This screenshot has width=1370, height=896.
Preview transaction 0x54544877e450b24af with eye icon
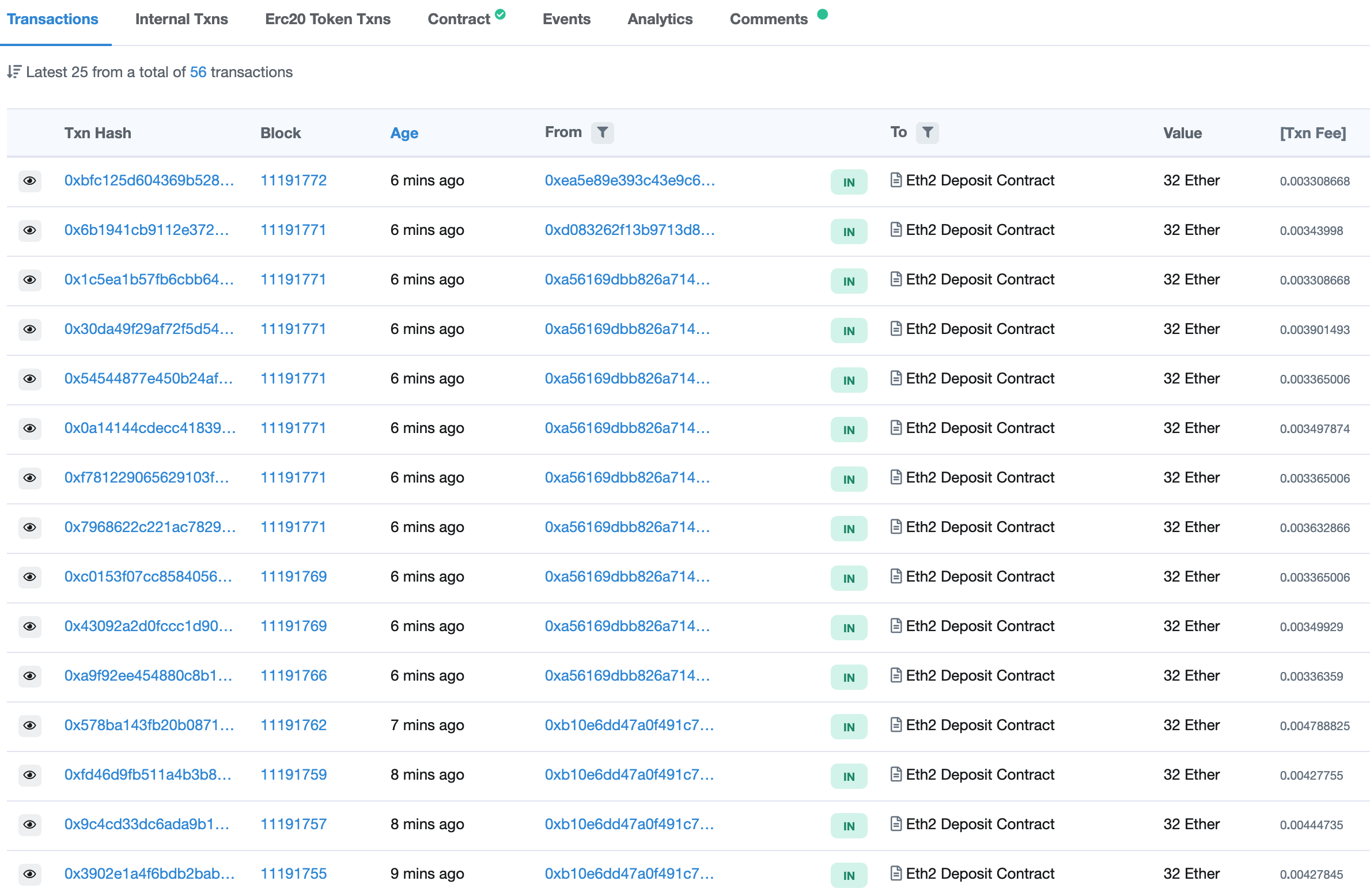pos(29,379)
